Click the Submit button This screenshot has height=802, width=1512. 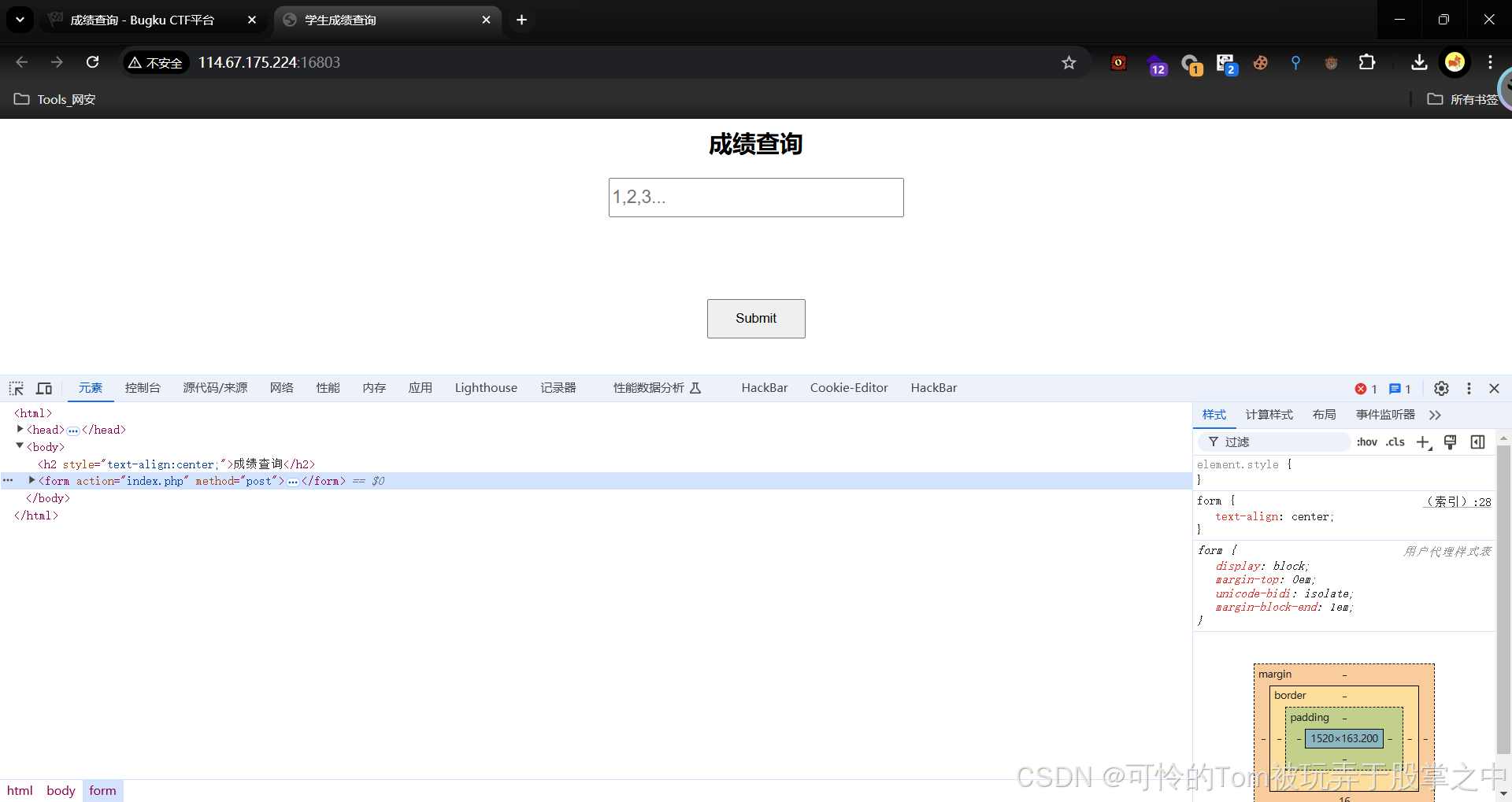[755, 318]
